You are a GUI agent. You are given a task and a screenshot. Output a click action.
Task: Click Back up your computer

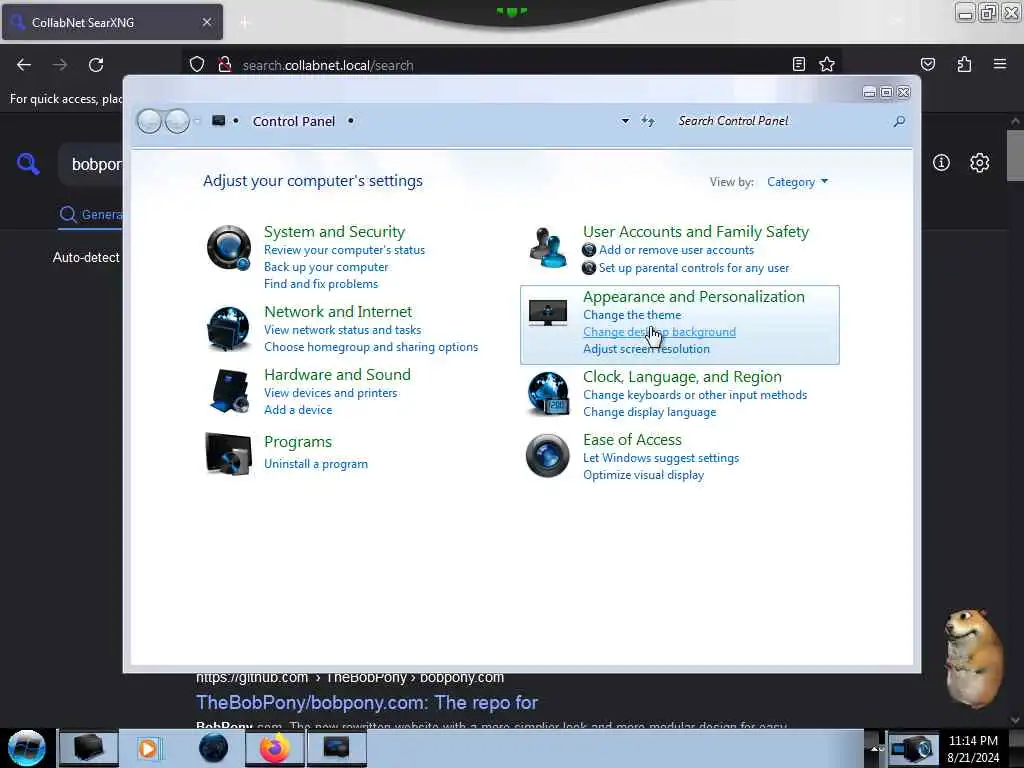click(x=326, y=267)
